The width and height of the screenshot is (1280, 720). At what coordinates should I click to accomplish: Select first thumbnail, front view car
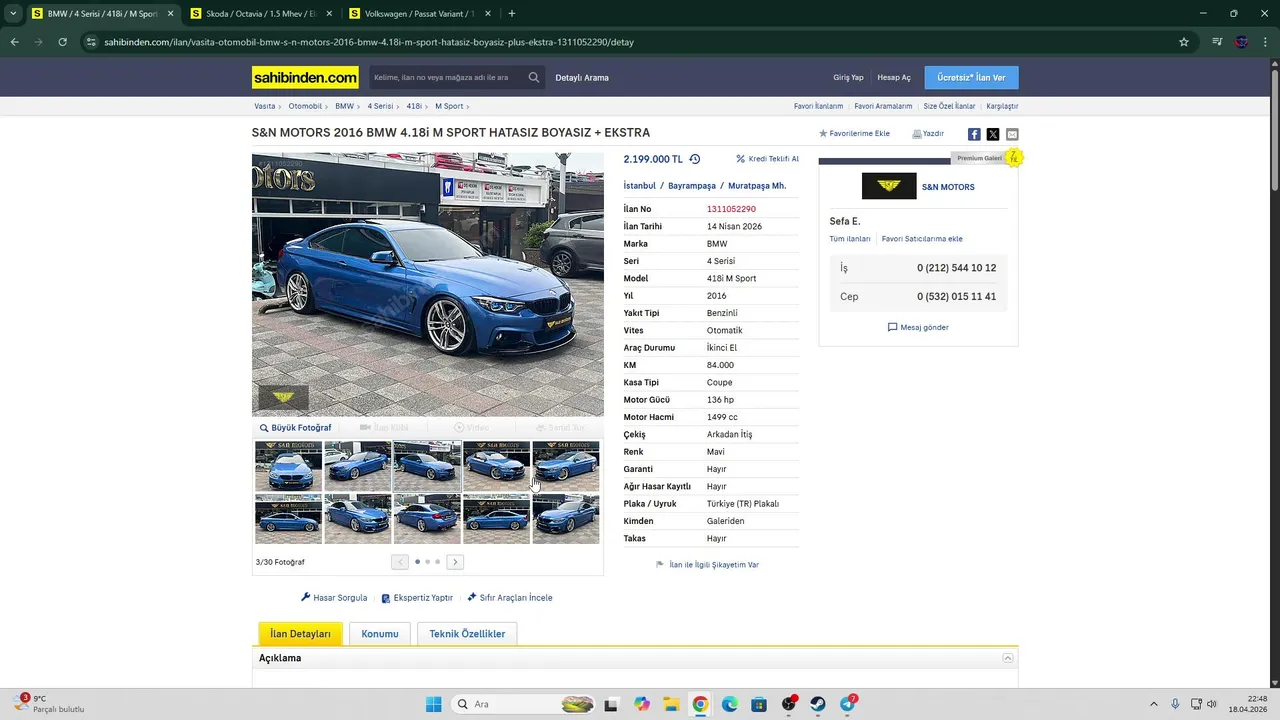coord(289,466)
